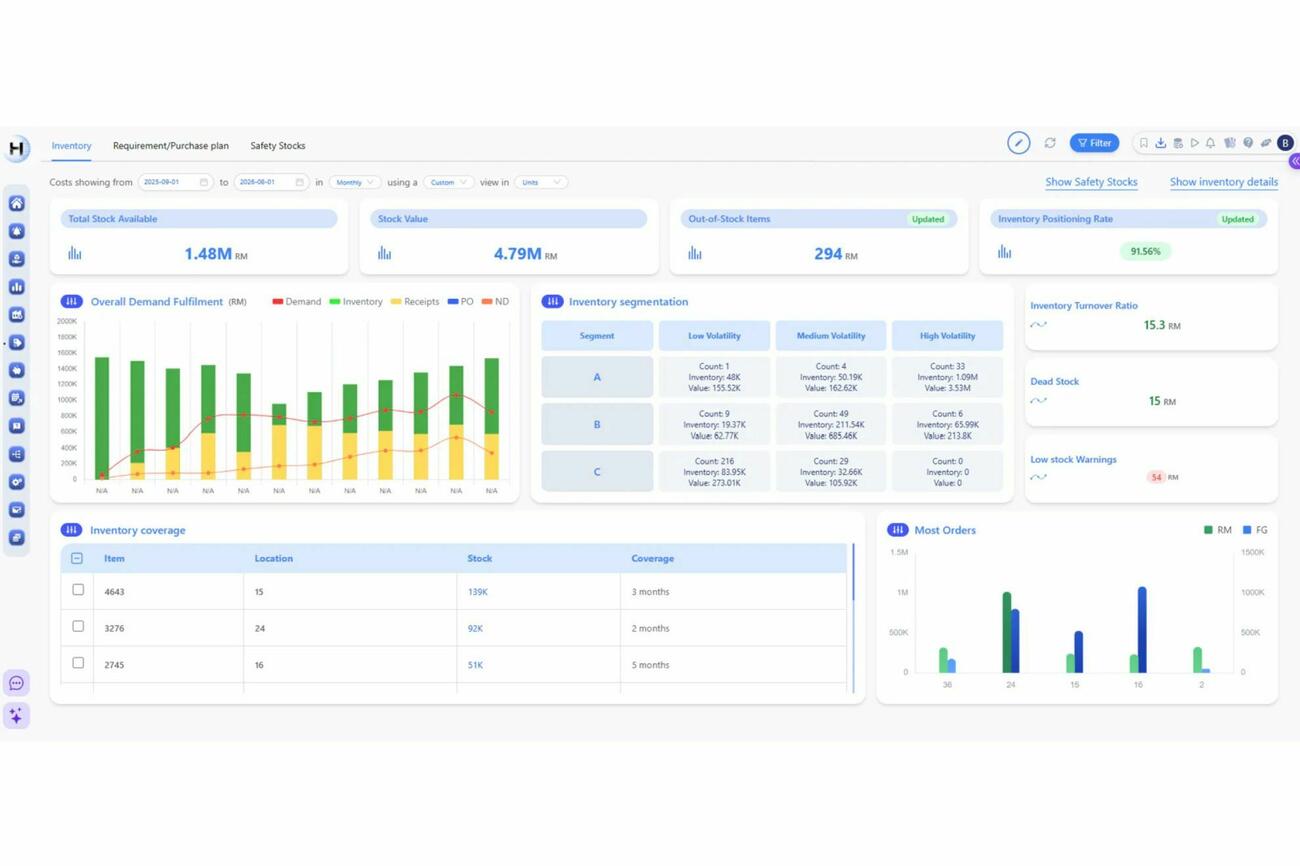Toggle the select-all checkbox in the Item header
The image size is (1300, 866).
point(77,558)
